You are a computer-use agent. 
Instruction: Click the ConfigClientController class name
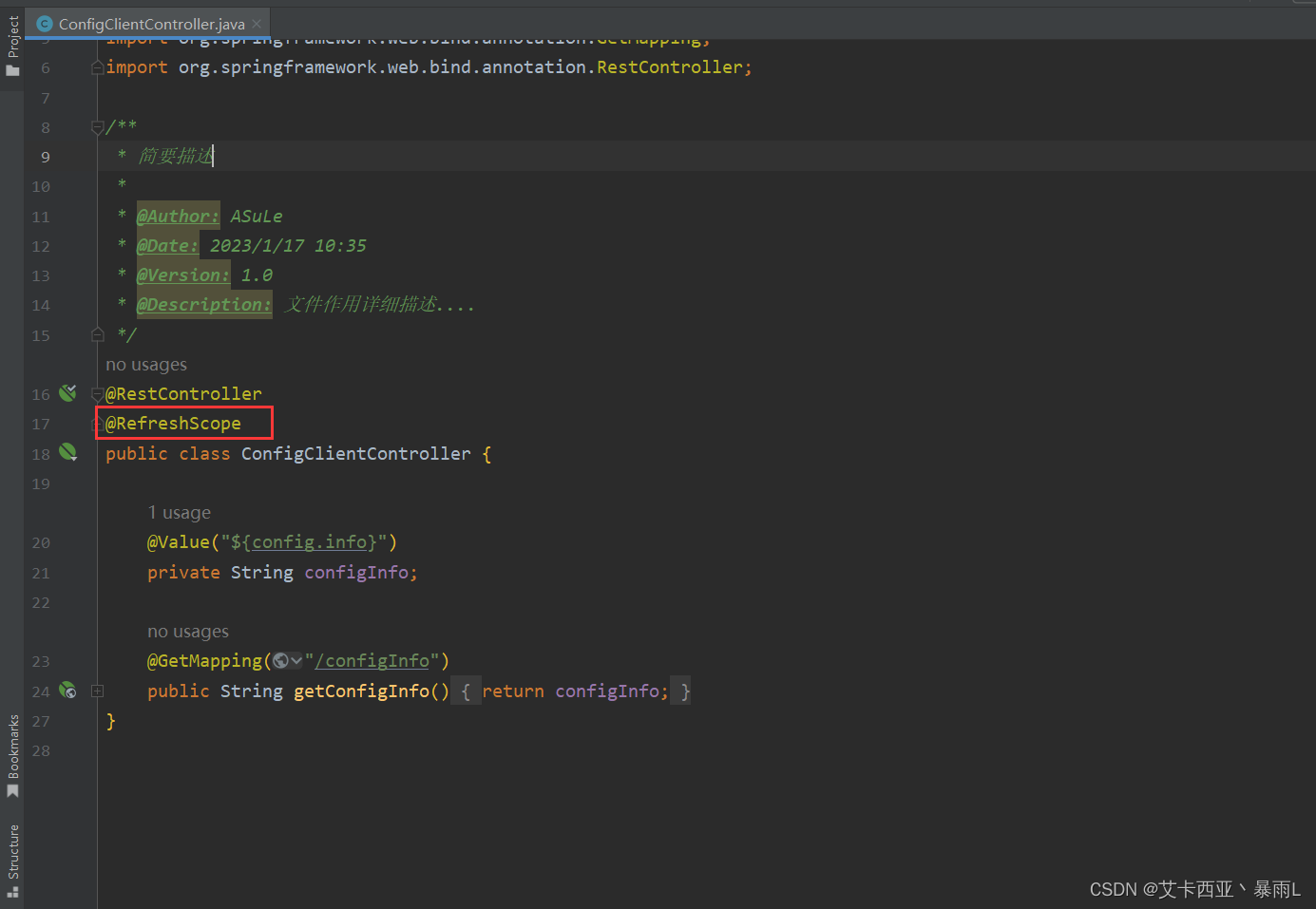click(x=355, y=454)
